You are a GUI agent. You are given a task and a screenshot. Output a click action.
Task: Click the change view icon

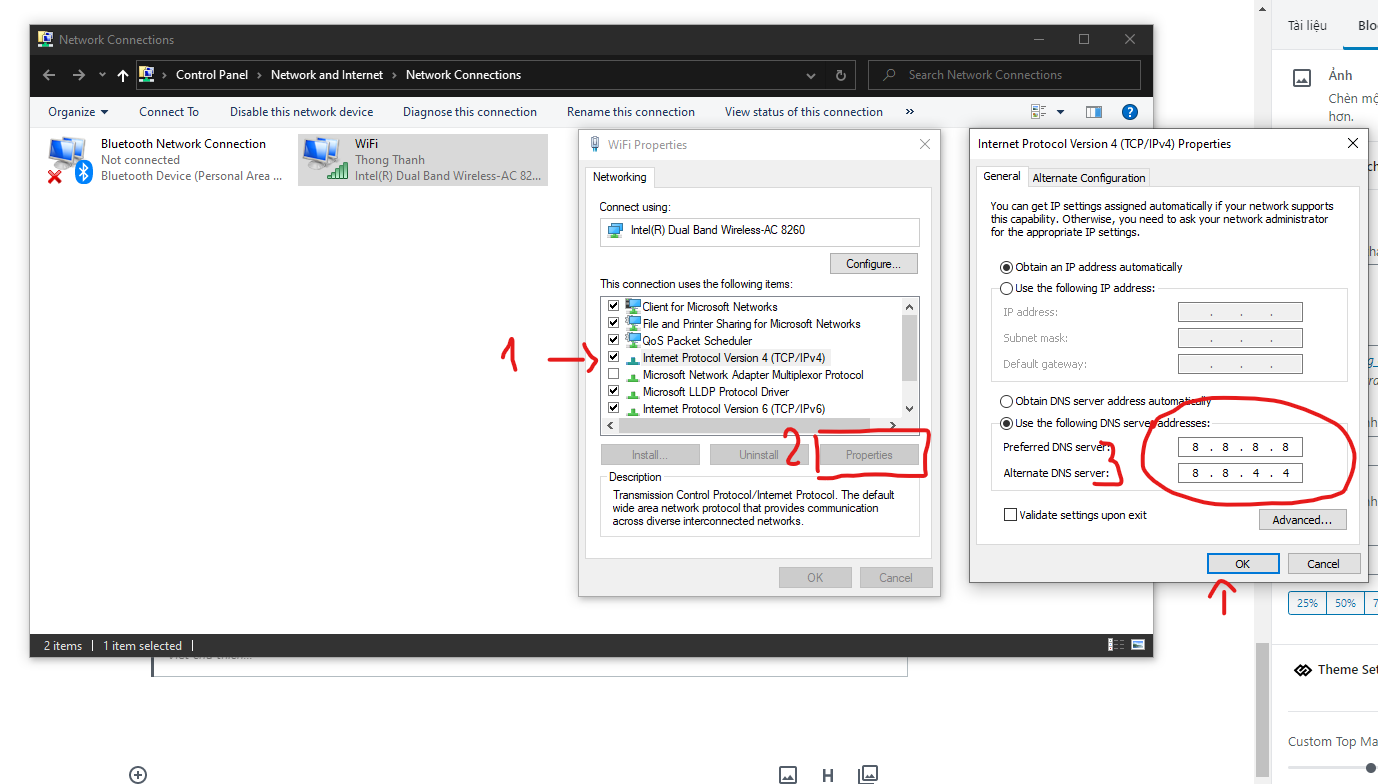pyautogui.click(x=1038, y=112)
